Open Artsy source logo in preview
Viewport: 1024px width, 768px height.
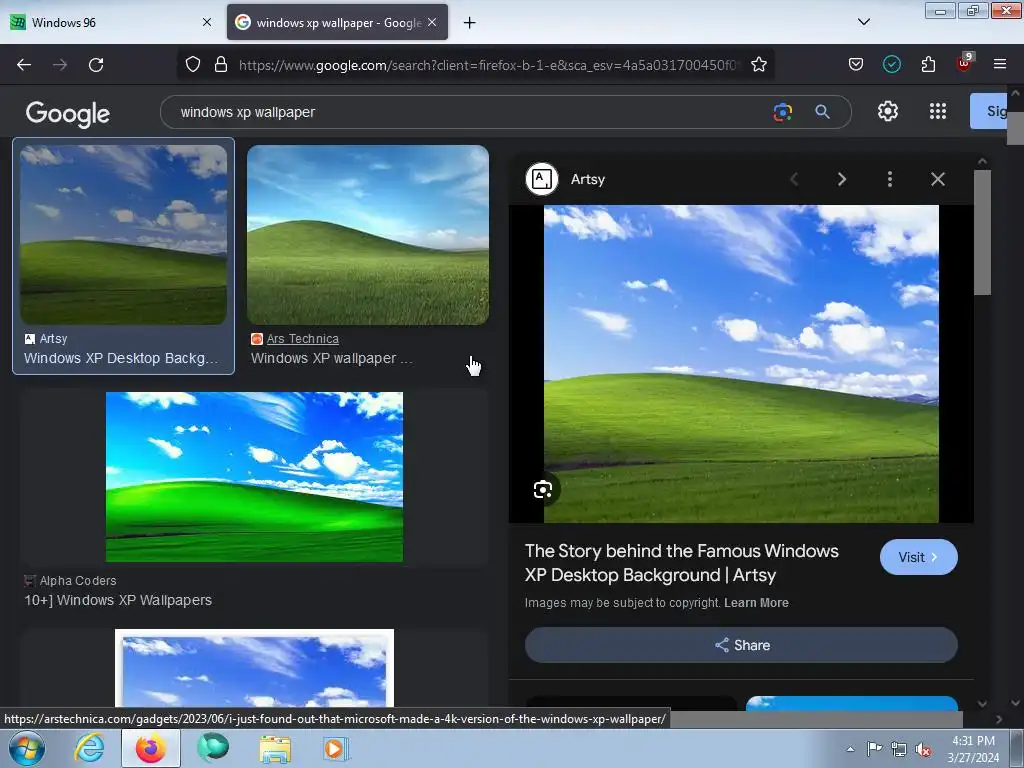(x=542, y=179)
